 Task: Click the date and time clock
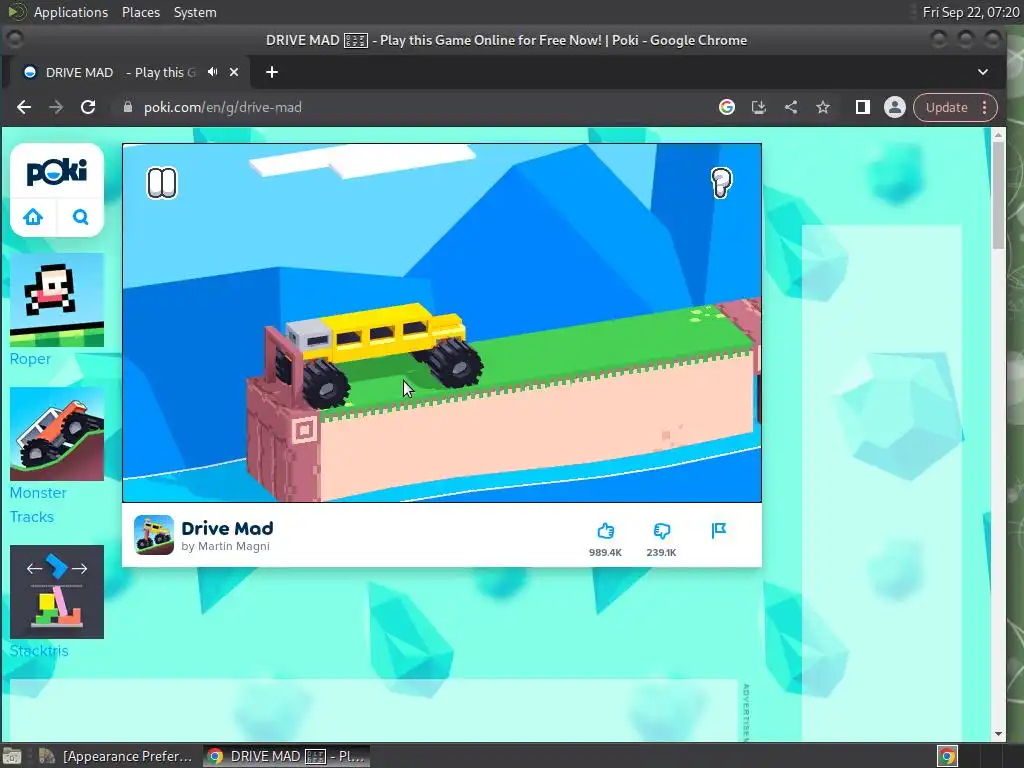[x=971, y=12]
